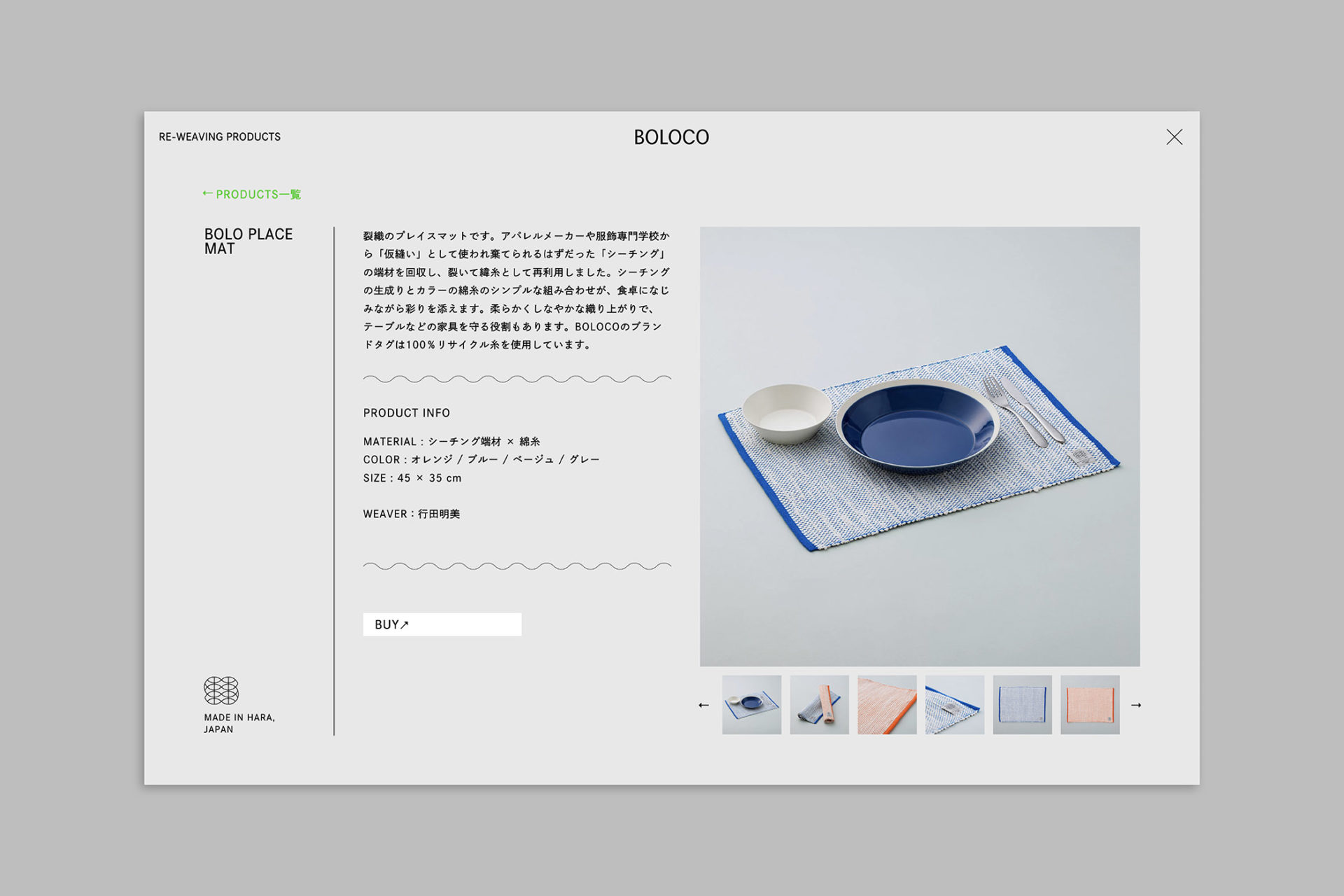The width and height of the screenshot is (1344, 896).
Task: Click the woven circle Hara logo icon
Action: coord(221,690)
